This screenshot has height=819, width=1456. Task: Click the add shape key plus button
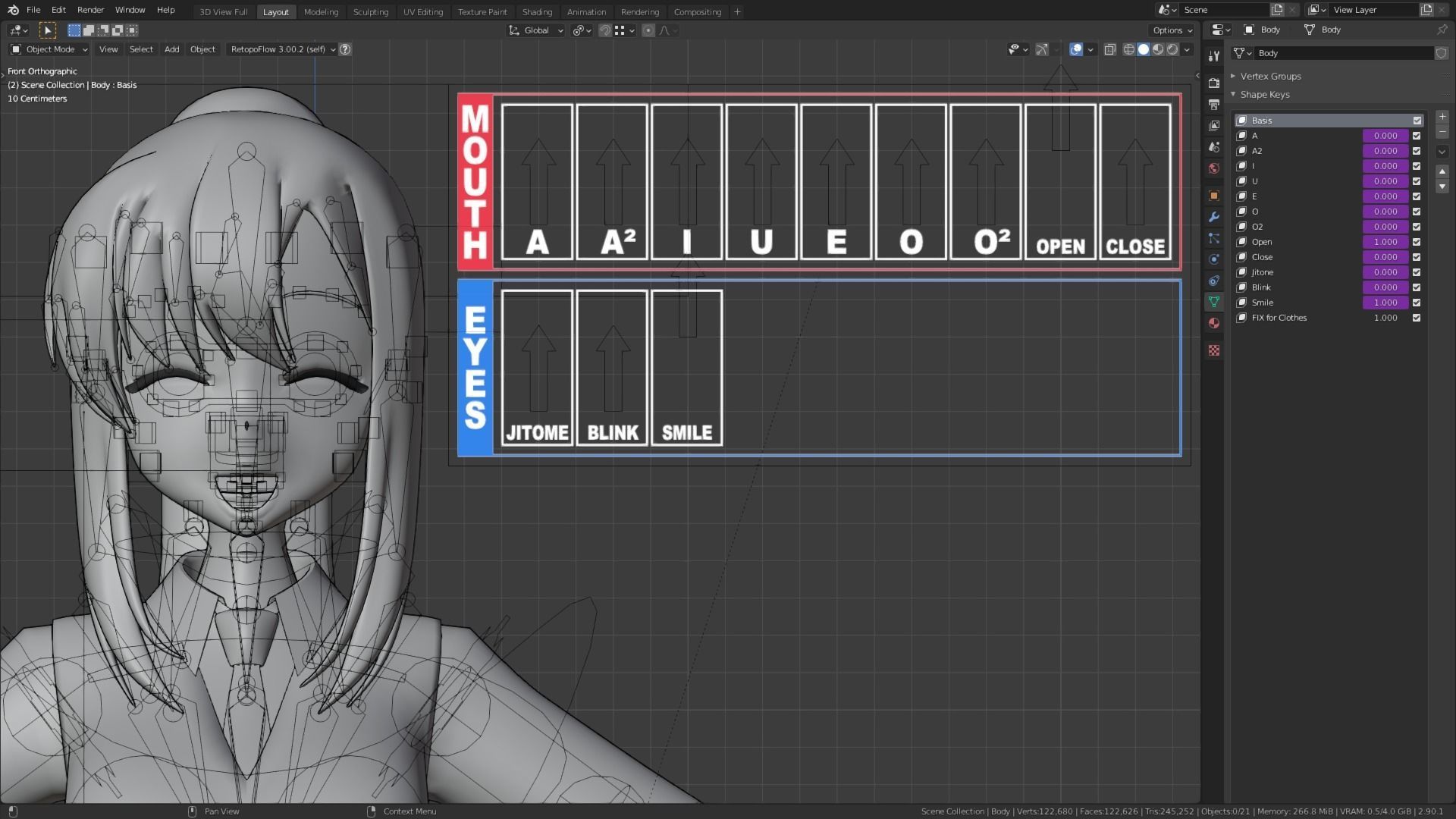pos(1442,117)
